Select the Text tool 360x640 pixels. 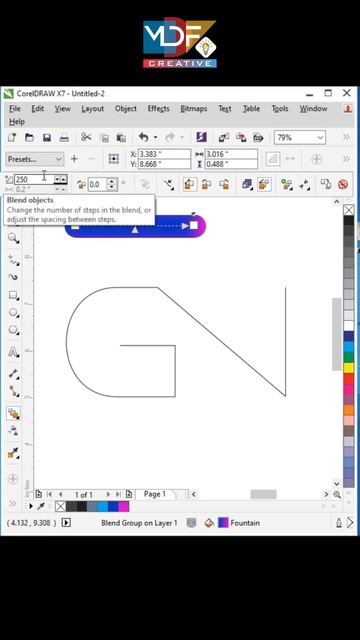pos(13,352)
